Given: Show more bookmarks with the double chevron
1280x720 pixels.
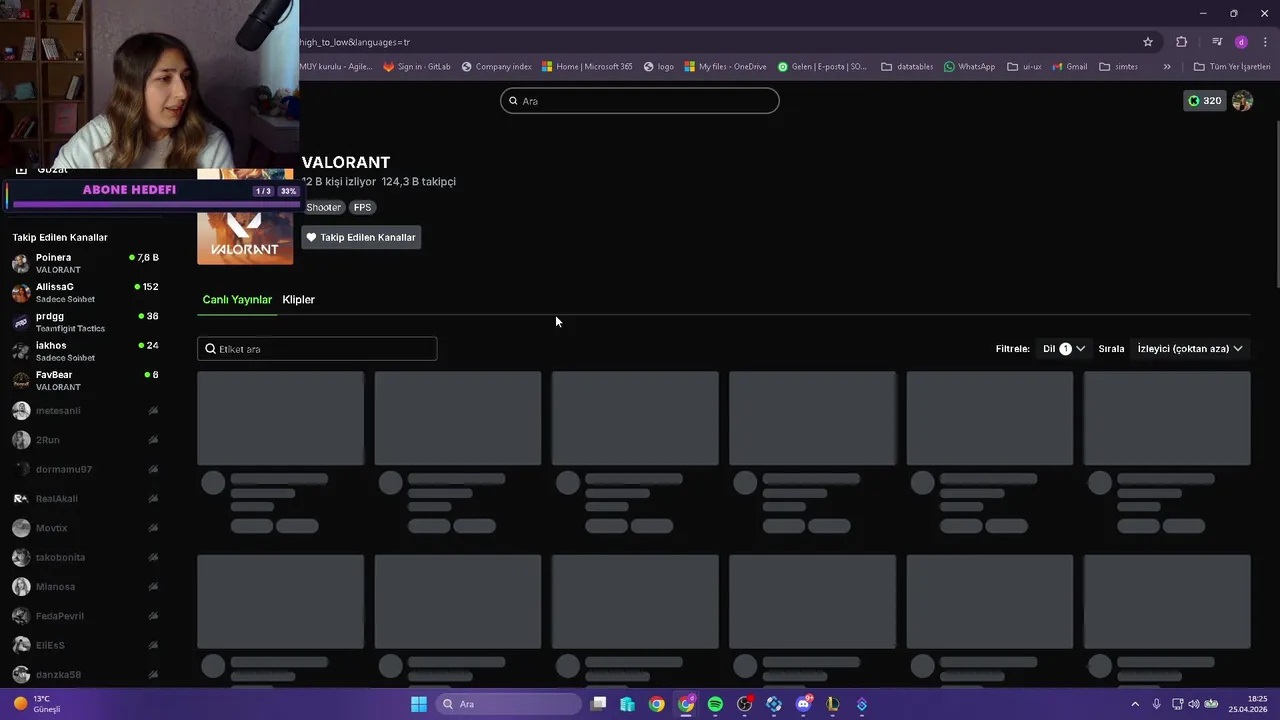Looking at the screenshot, I should (x=1166, y=67).
